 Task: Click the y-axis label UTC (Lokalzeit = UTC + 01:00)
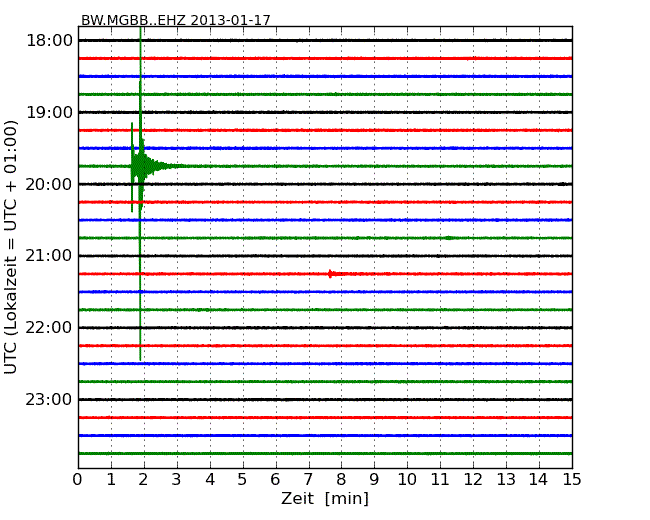pos(11,247)
